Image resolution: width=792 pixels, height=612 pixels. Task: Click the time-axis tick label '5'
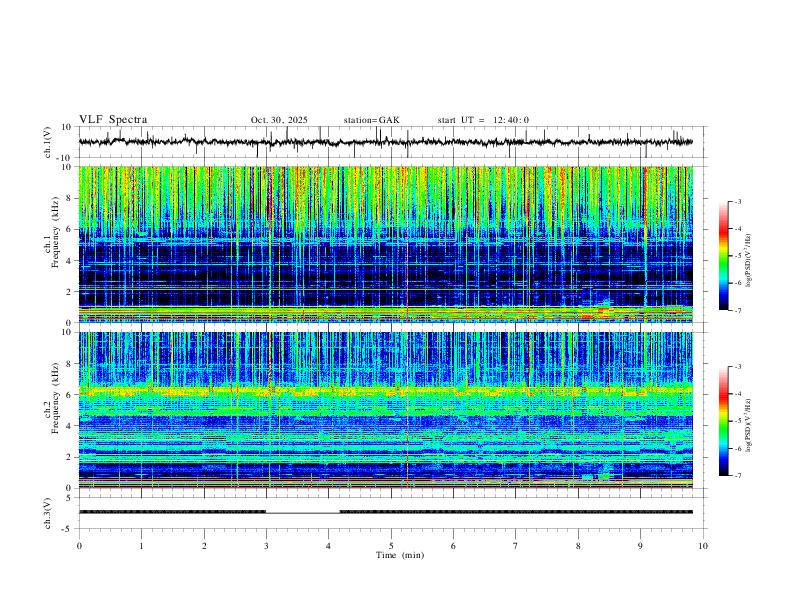(391, 546)
